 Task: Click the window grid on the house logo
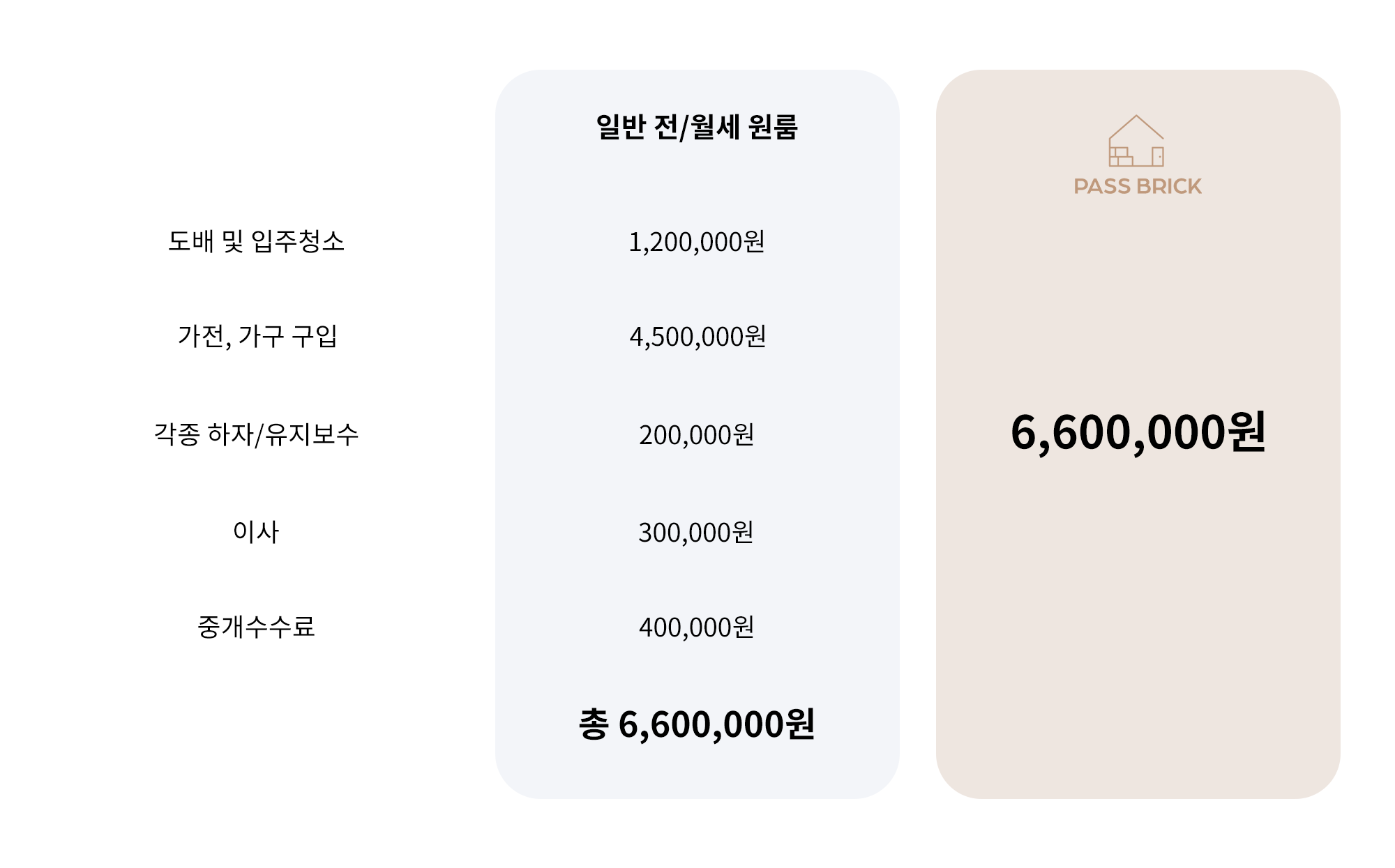[x=1120, y=156]
